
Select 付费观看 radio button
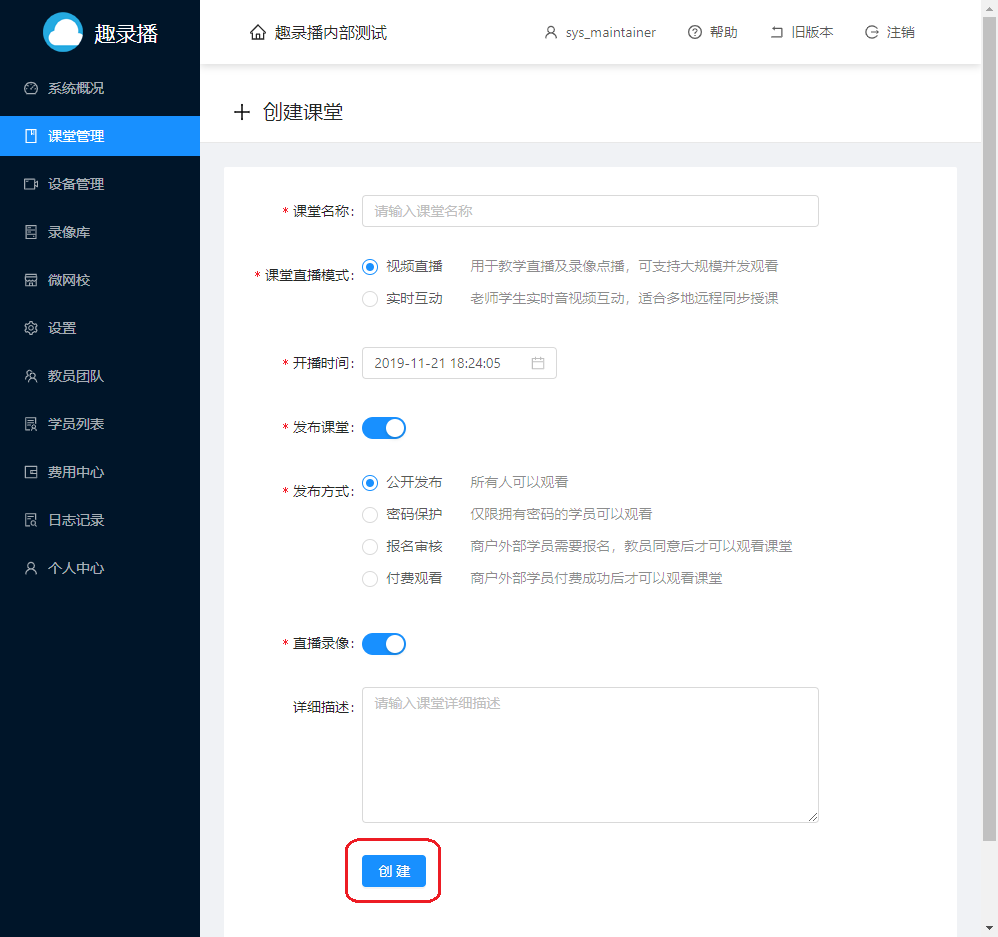(370, 579)
